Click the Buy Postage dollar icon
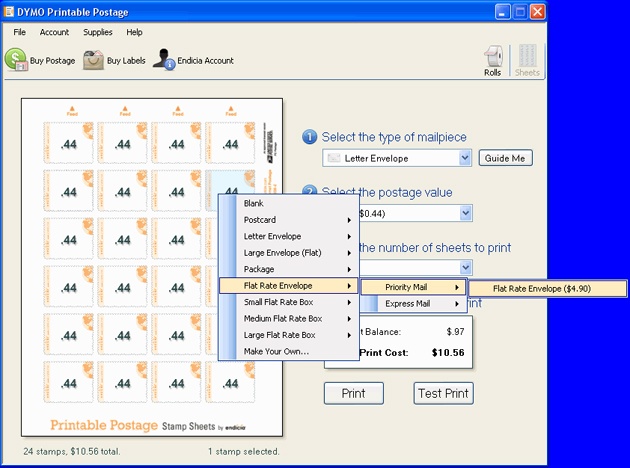 tap(16, 60)
